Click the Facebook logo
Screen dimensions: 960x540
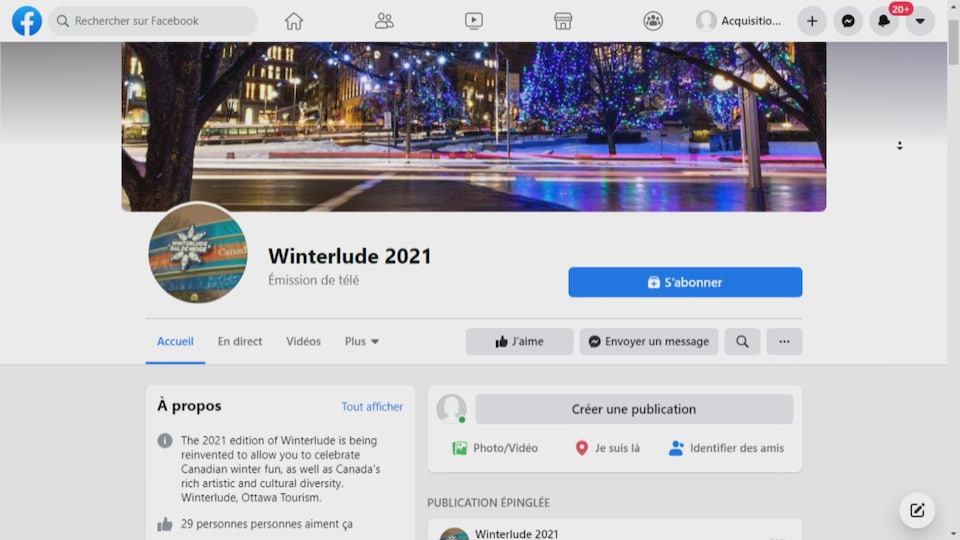pos(27,21)
